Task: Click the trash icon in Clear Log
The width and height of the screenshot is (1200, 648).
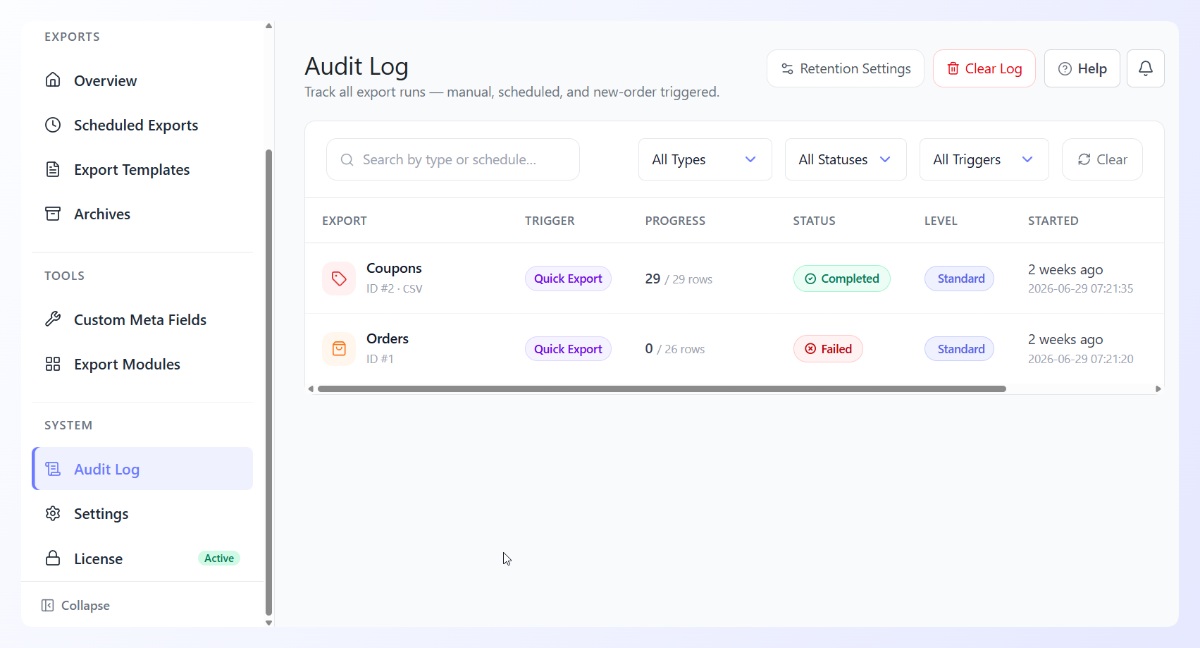Action: [953, 69]
